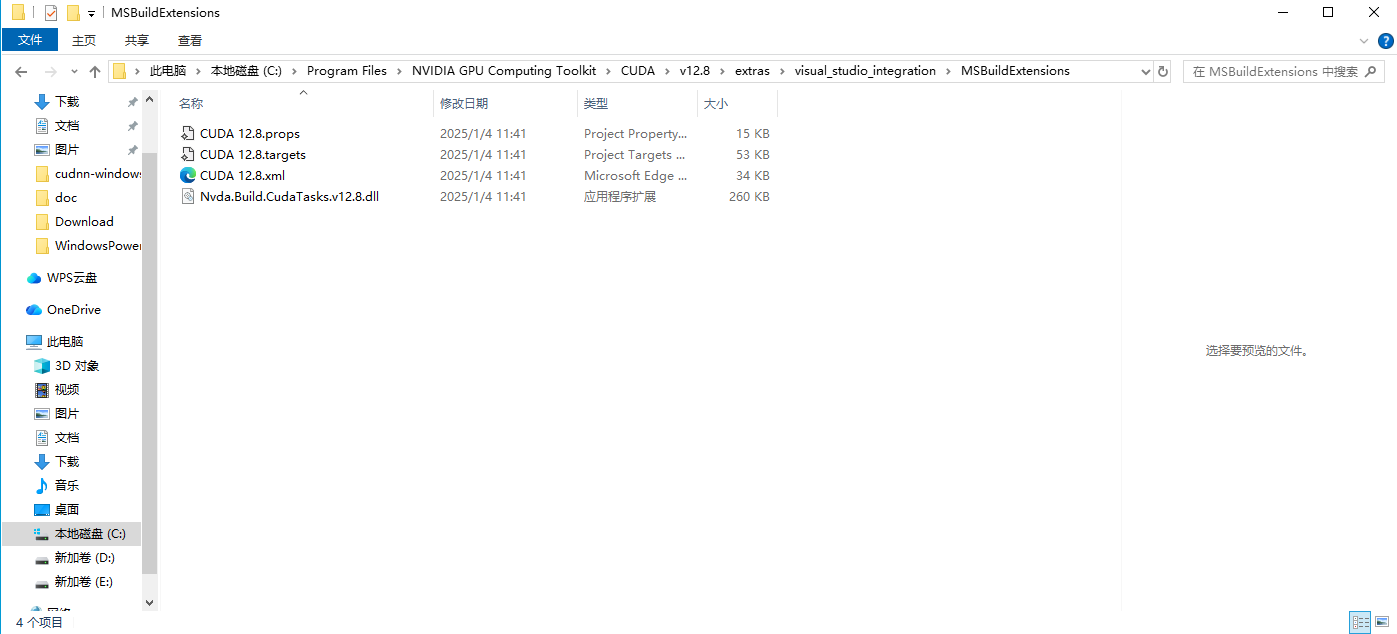Click the Refresh icon beside address bar

coord(1163,71)
